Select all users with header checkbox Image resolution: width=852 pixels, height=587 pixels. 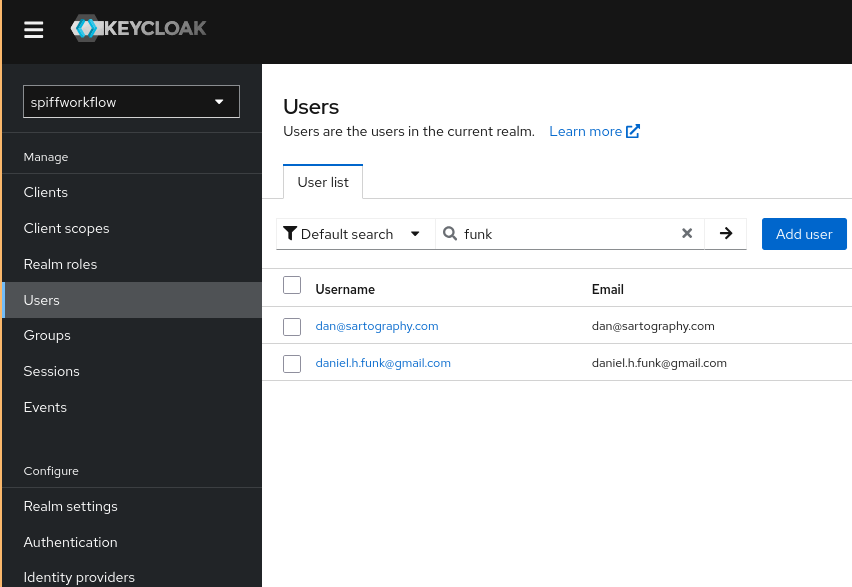[292, 285]
